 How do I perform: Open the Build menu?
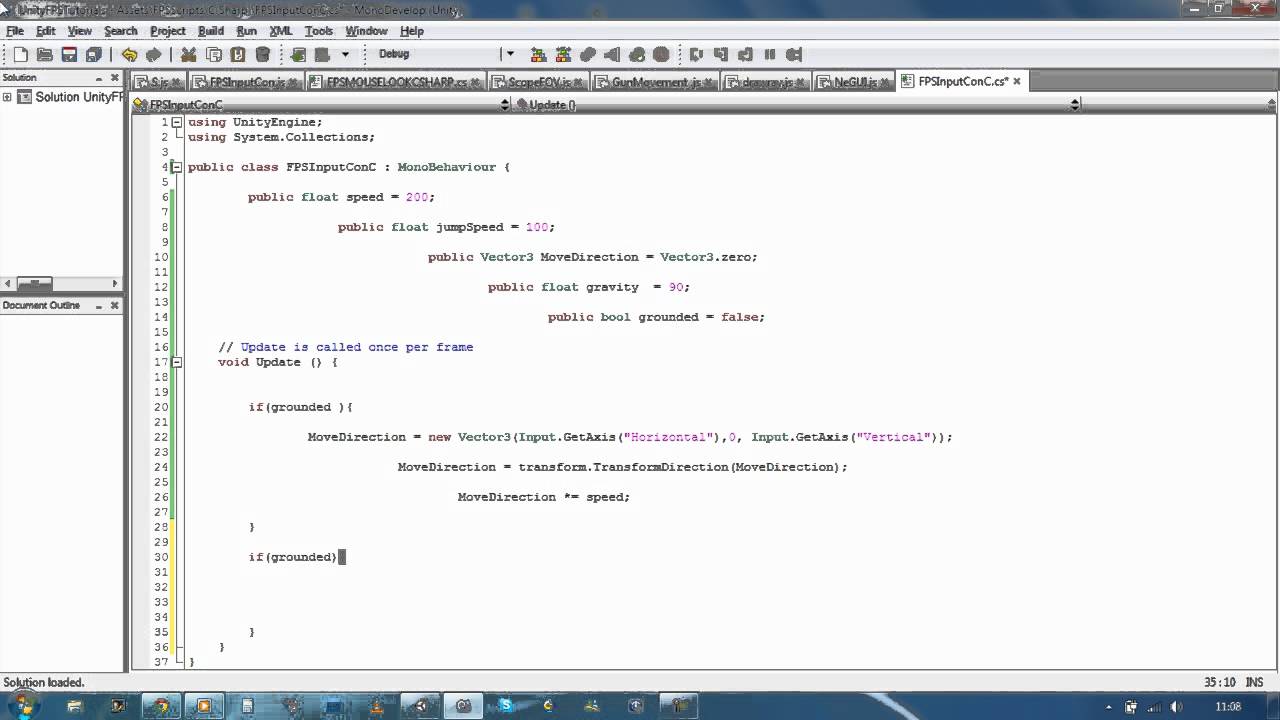(x=211, y=31)
